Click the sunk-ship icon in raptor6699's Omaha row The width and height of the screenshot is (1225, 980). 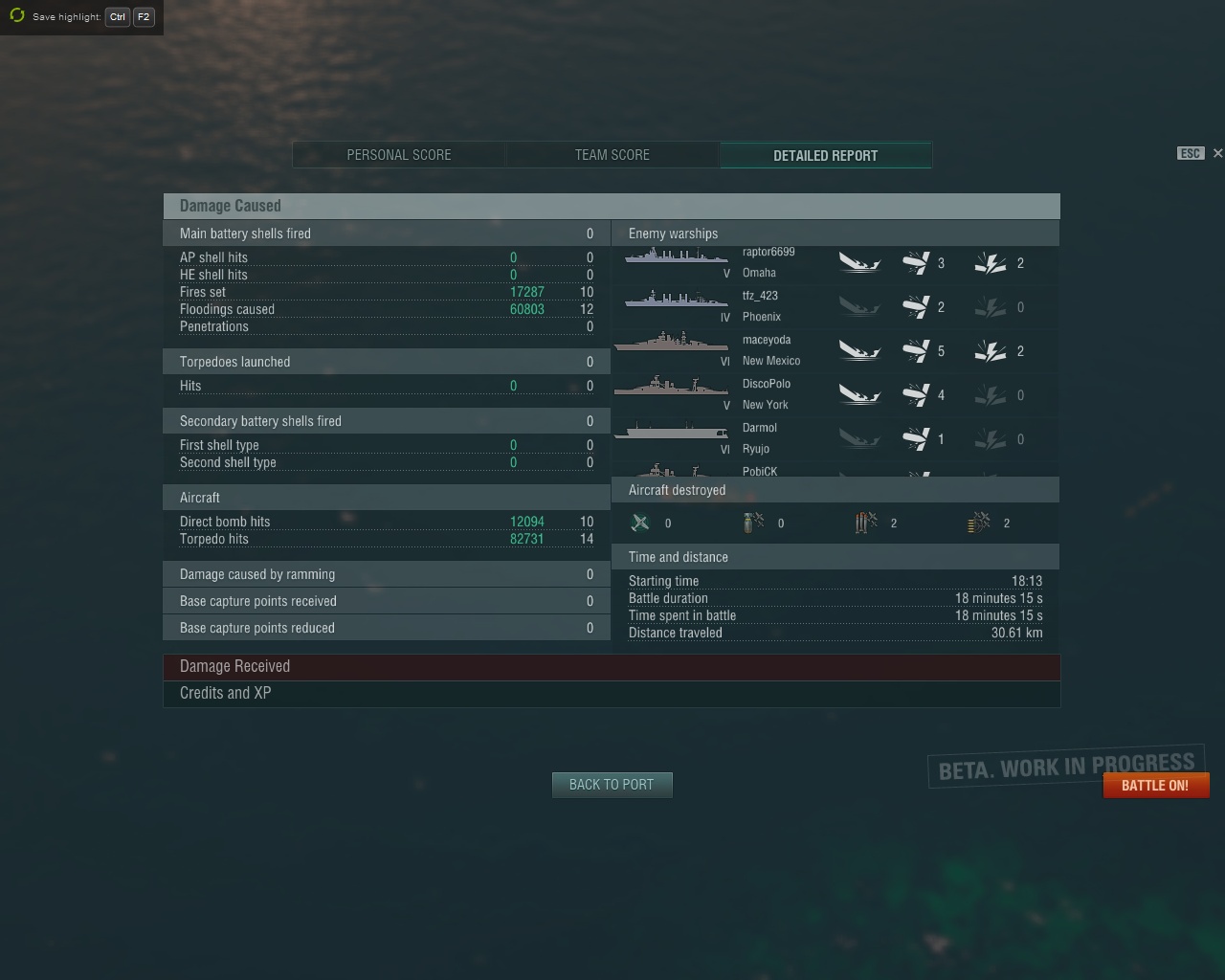(x=859, y=262)
